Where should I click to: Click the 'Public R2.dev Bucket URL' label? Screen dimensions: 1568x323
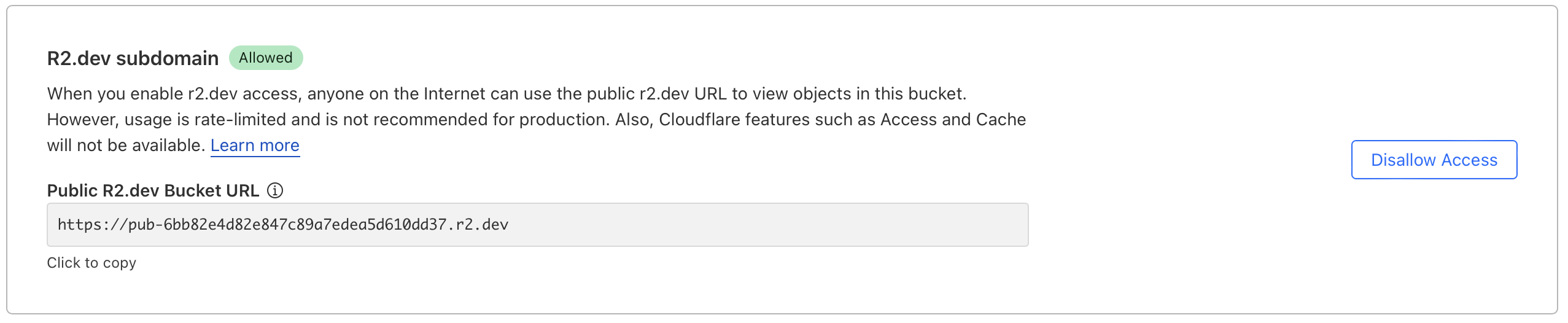coord(153,190)
